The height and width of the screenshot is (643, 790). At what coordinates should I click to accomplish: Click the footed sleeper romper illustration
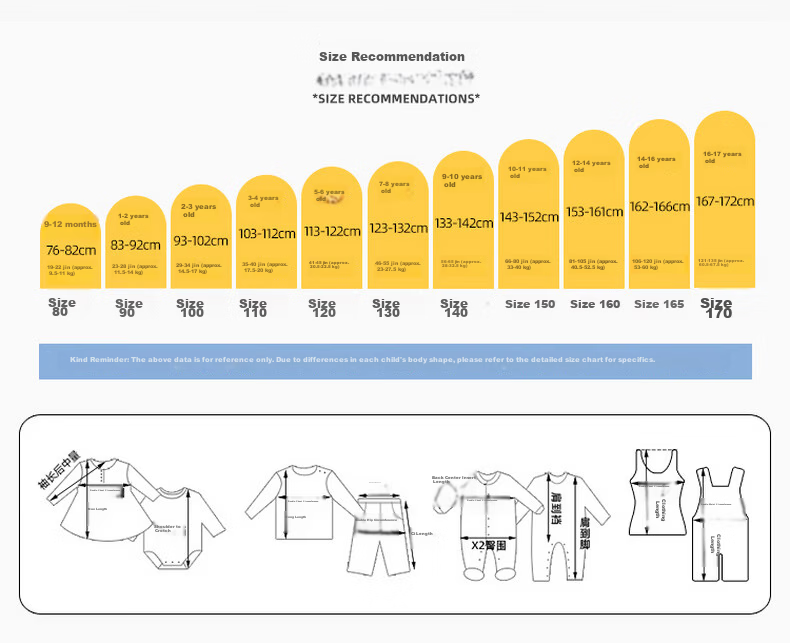(488, 526)
